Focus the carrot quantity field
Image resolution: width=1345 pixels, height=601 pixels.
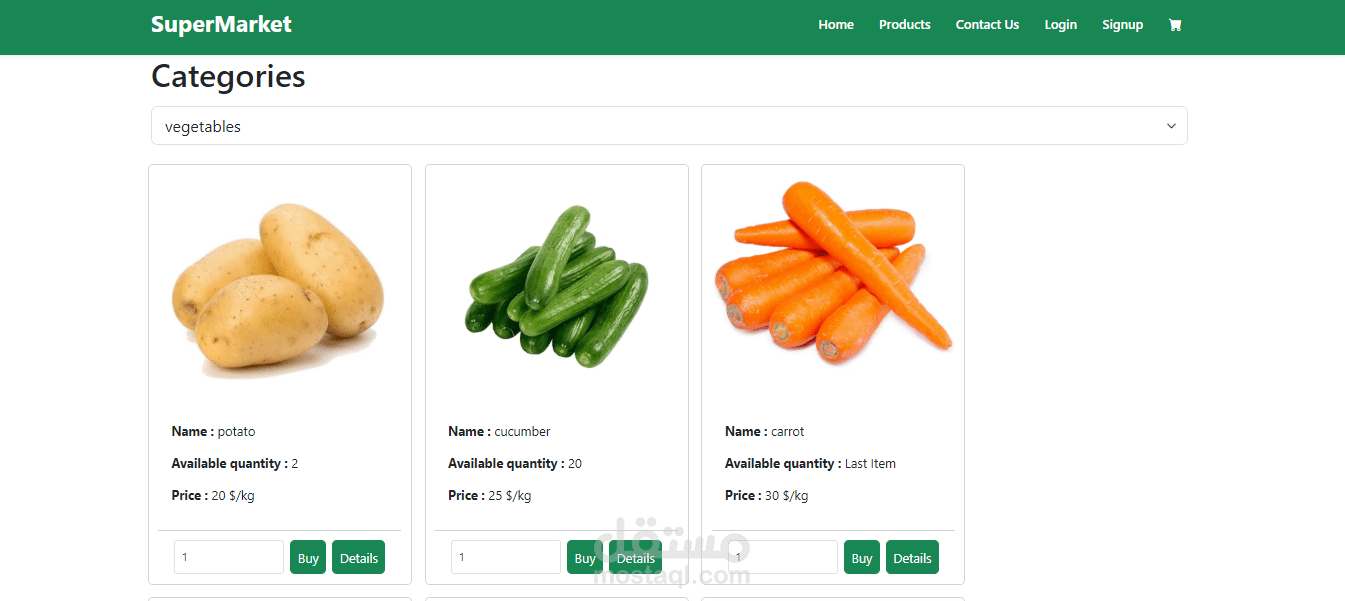(x=783, y=557)
